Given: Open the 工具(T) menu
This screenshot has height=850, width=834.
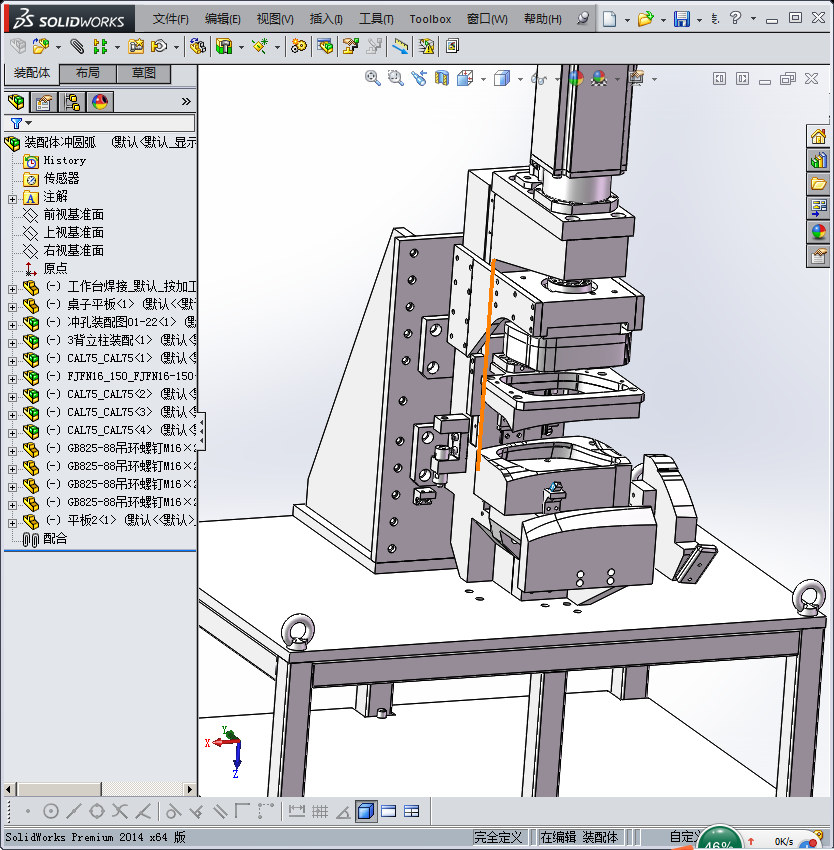Looking at the screenshot, I should tap(376, 19).
